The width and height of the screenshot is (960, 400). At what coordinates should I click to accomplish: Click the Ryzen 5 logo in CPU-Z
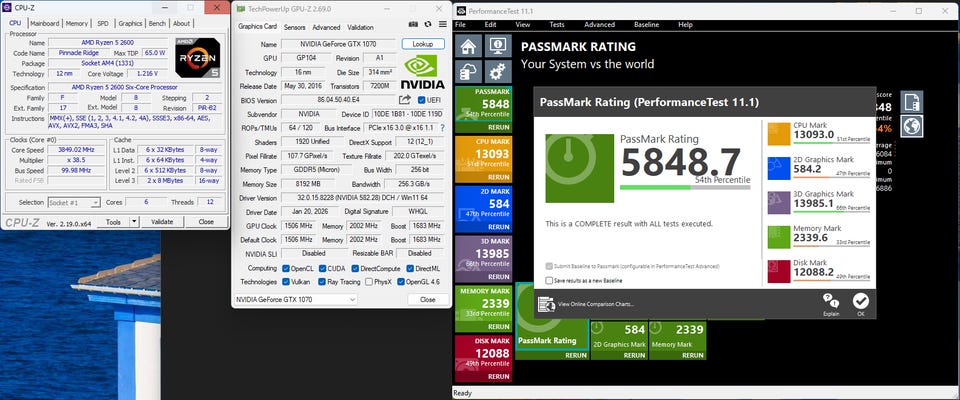coord(197,58)
